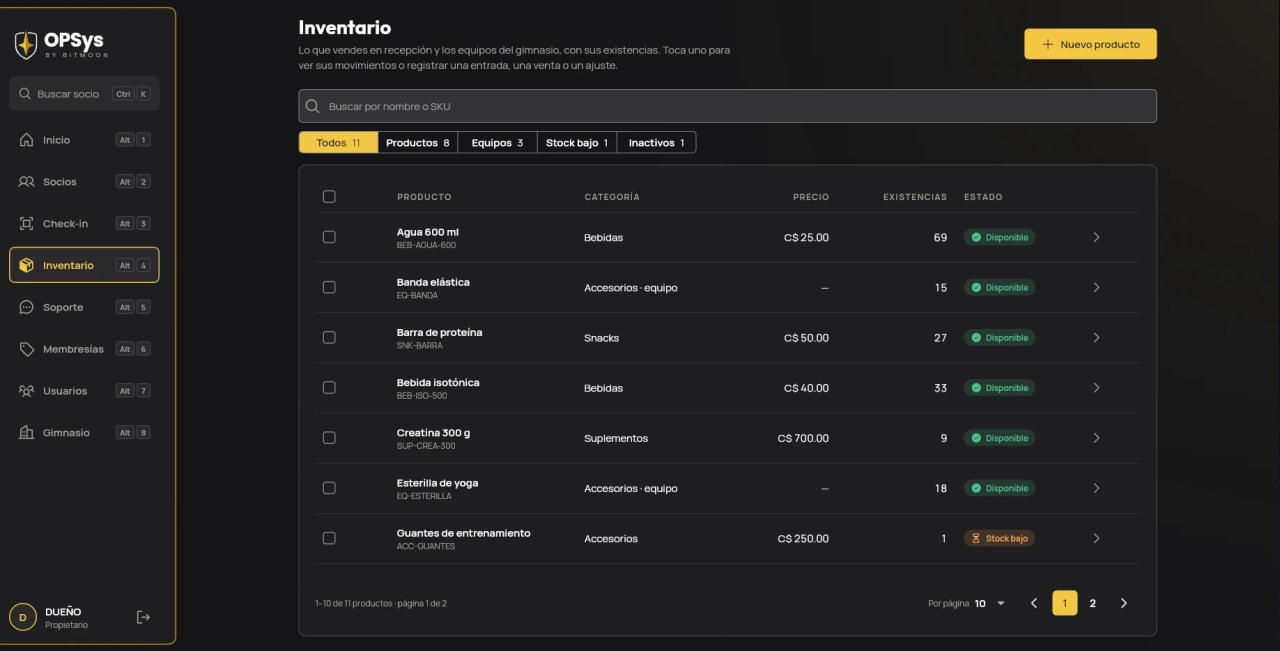Click the Disponible badge for Esterilla de yoga
Viewport: 1280px width, 651px height.
point(999,488)
